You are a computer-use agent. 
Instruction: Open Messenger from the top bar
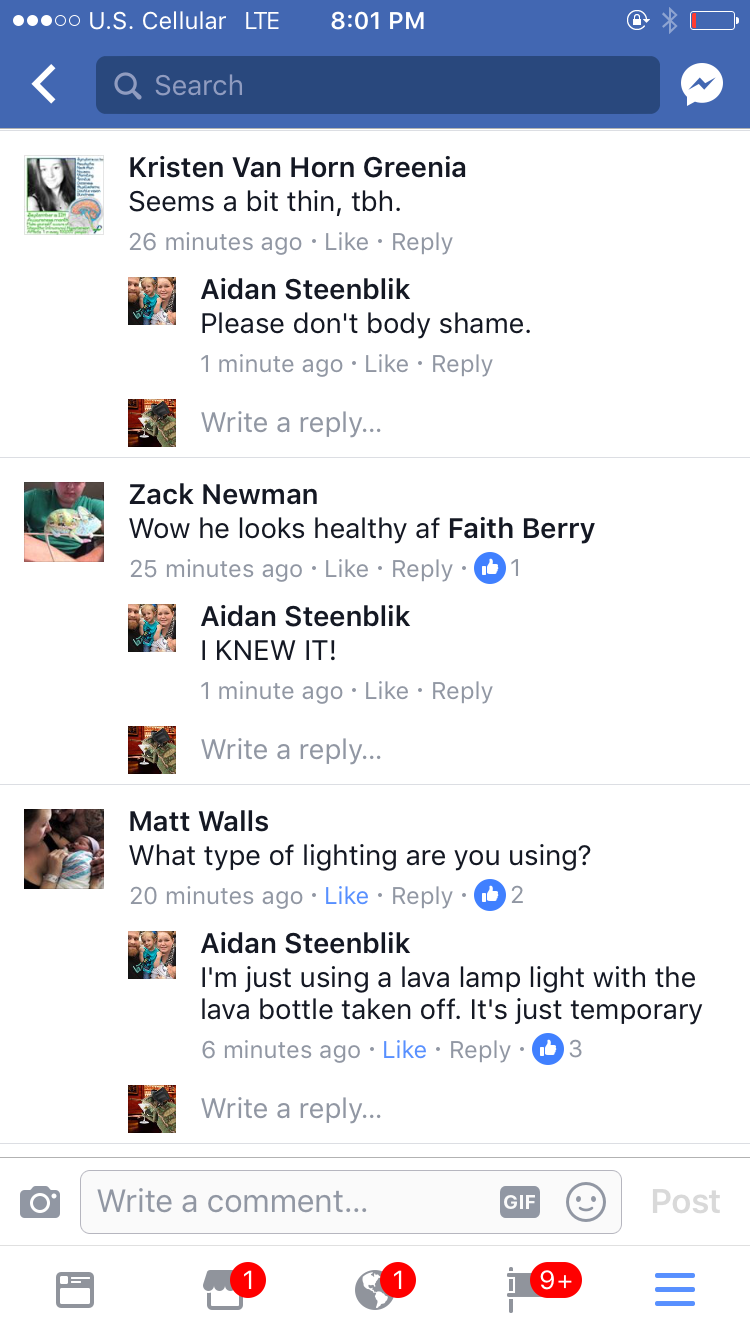(x=702, y=85)
